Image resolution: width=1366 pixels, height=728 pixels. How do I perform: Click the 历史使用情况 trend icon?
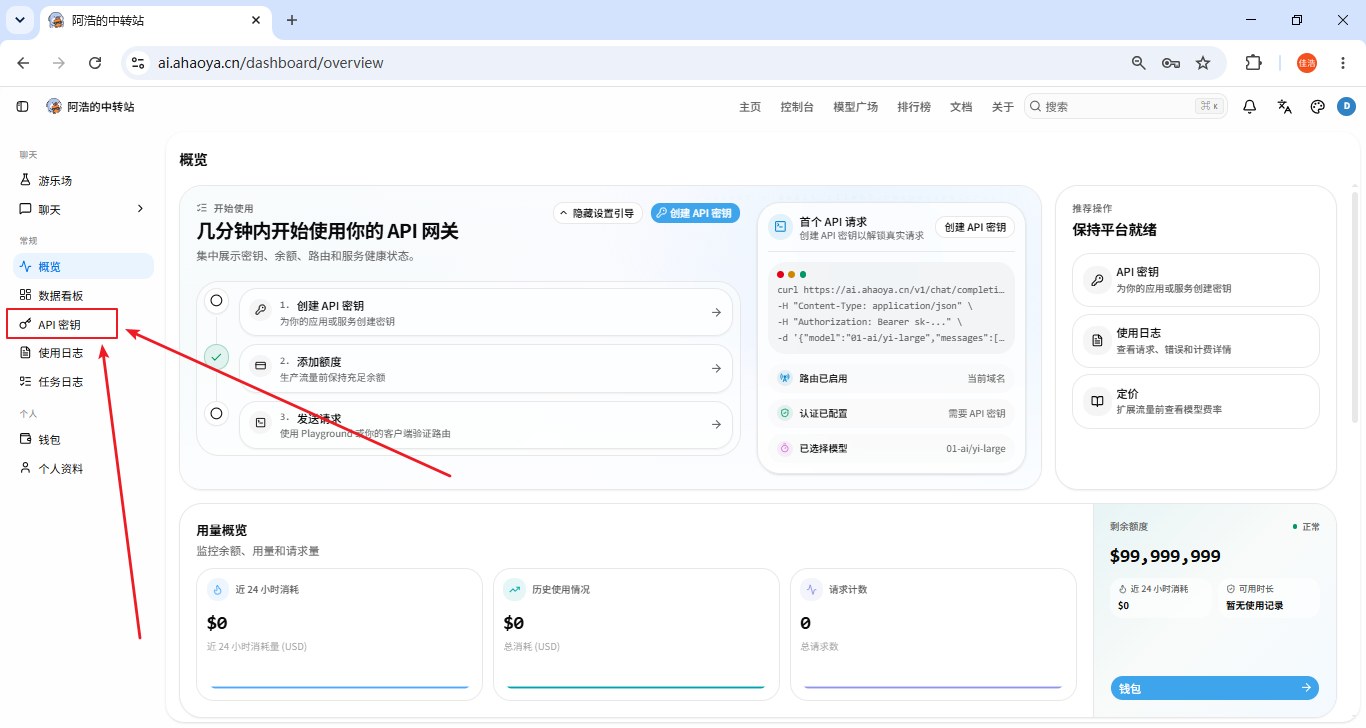[x=514, y=589]
